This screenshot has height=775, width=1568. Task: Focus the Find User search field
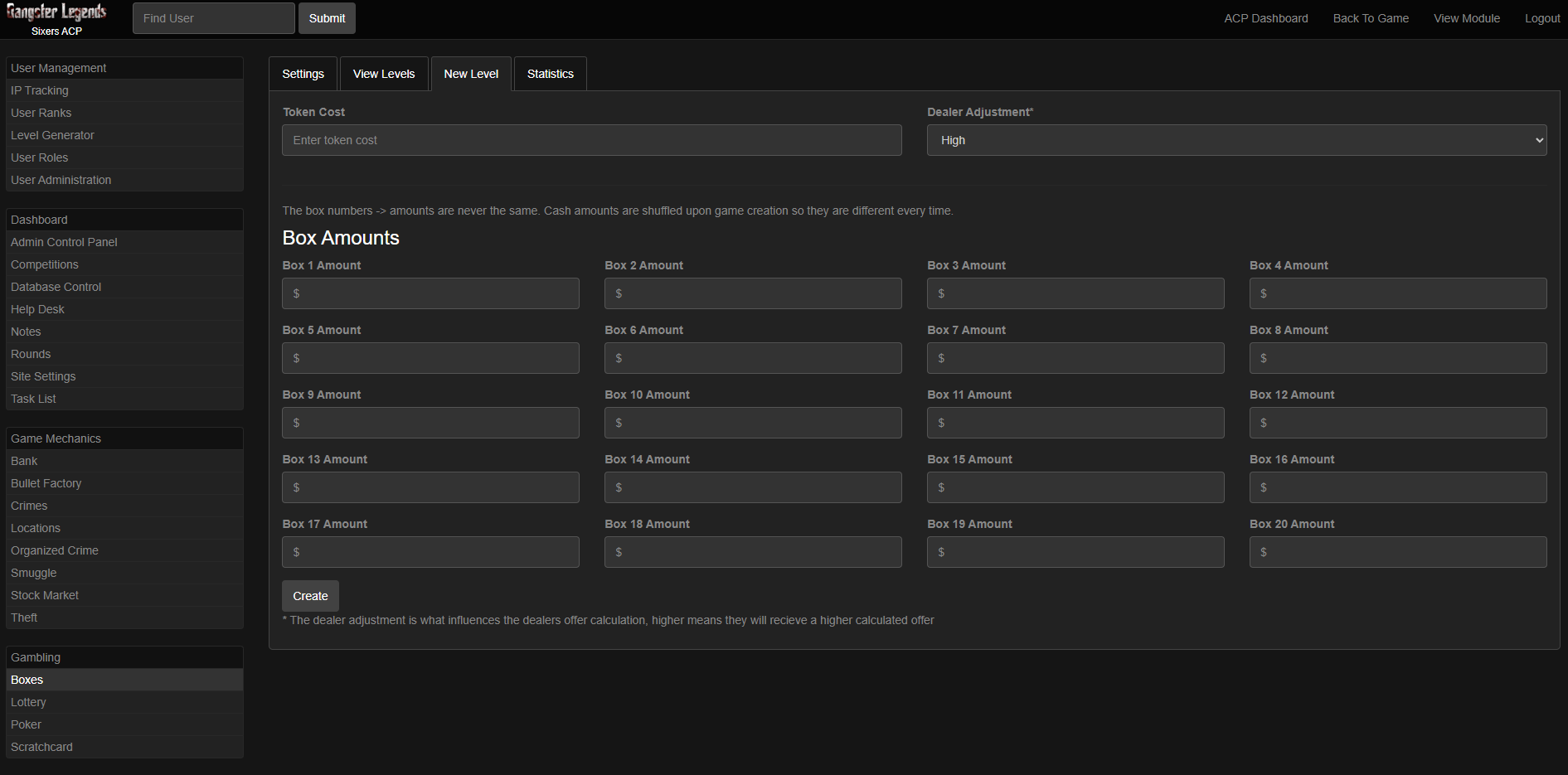pyautogui.click(x=213, y=18)
